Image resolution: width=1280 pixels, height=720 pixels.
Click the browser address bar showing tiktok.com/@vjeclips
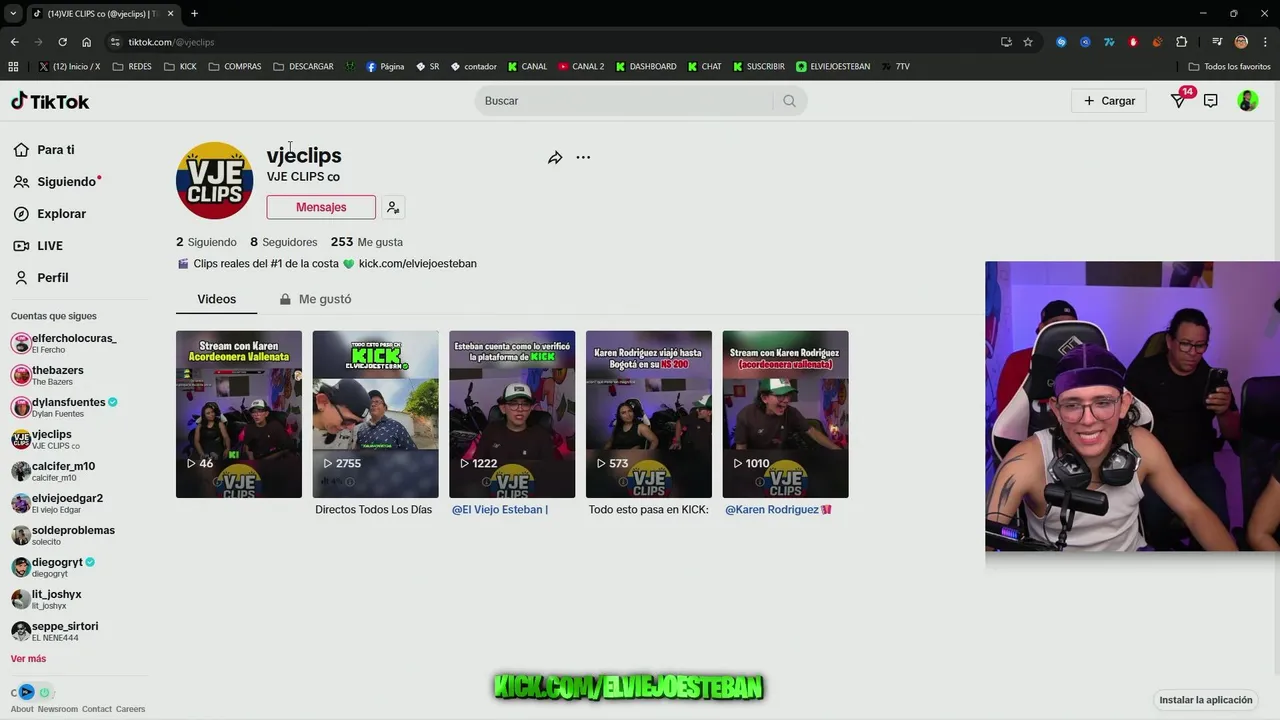(550, 42)
